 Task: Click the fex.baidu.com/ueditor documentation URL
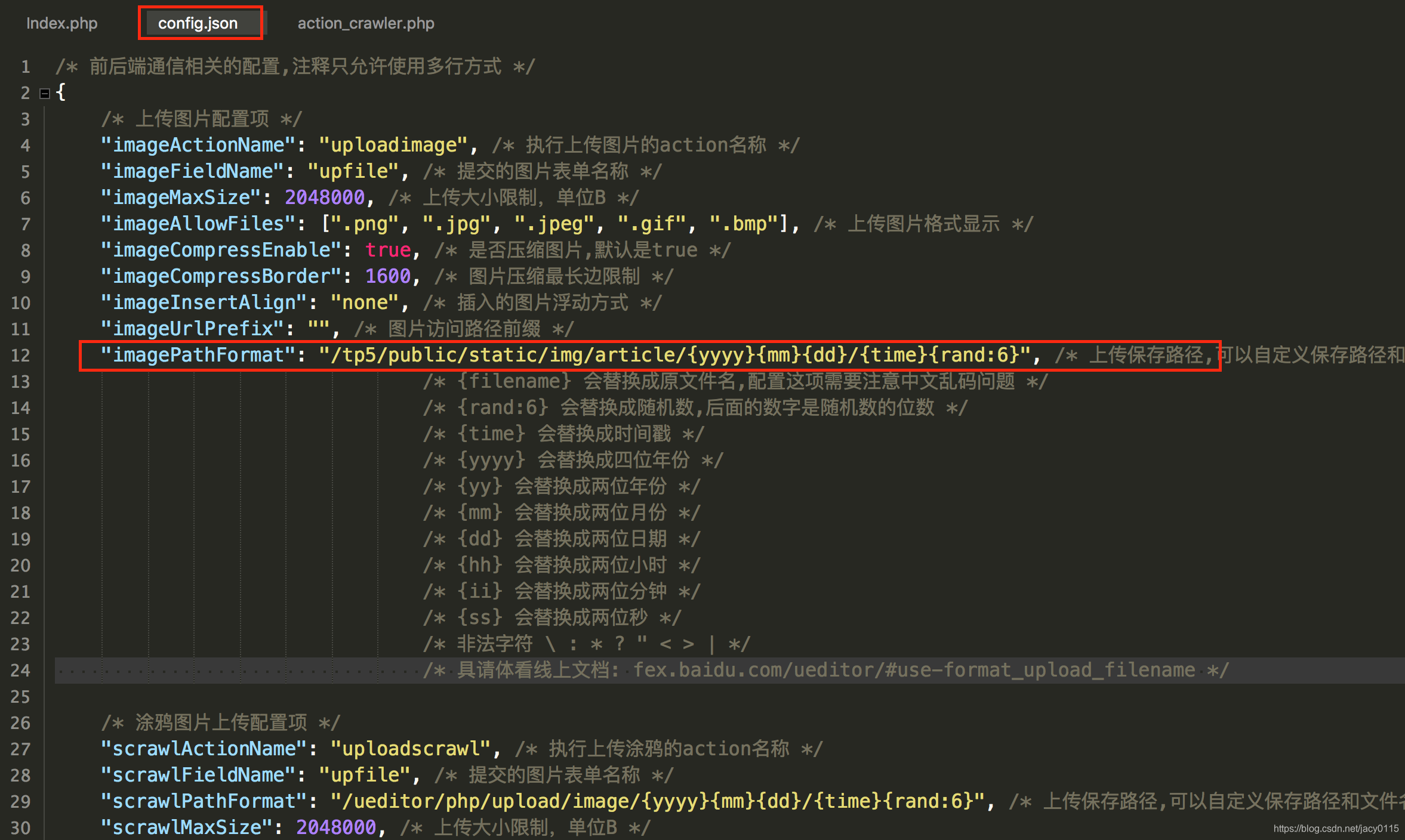[x=914, y=670]
